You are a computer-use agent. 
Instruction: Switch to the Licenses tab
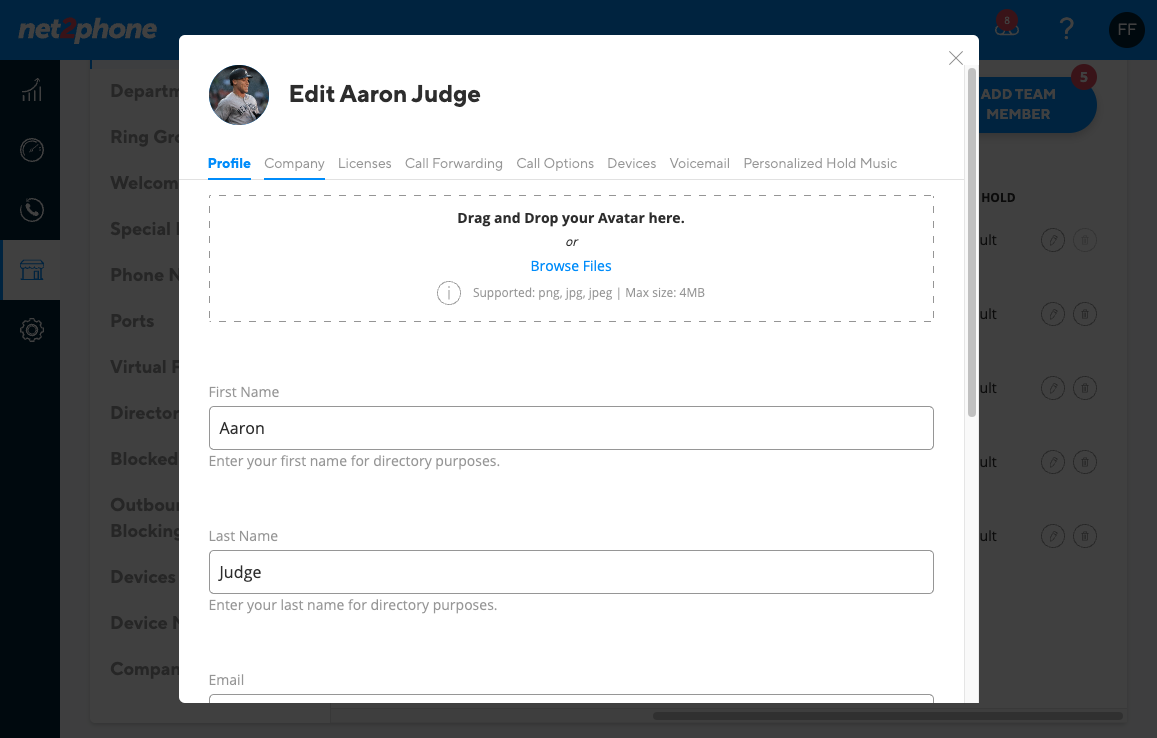[x=365, y=163]
